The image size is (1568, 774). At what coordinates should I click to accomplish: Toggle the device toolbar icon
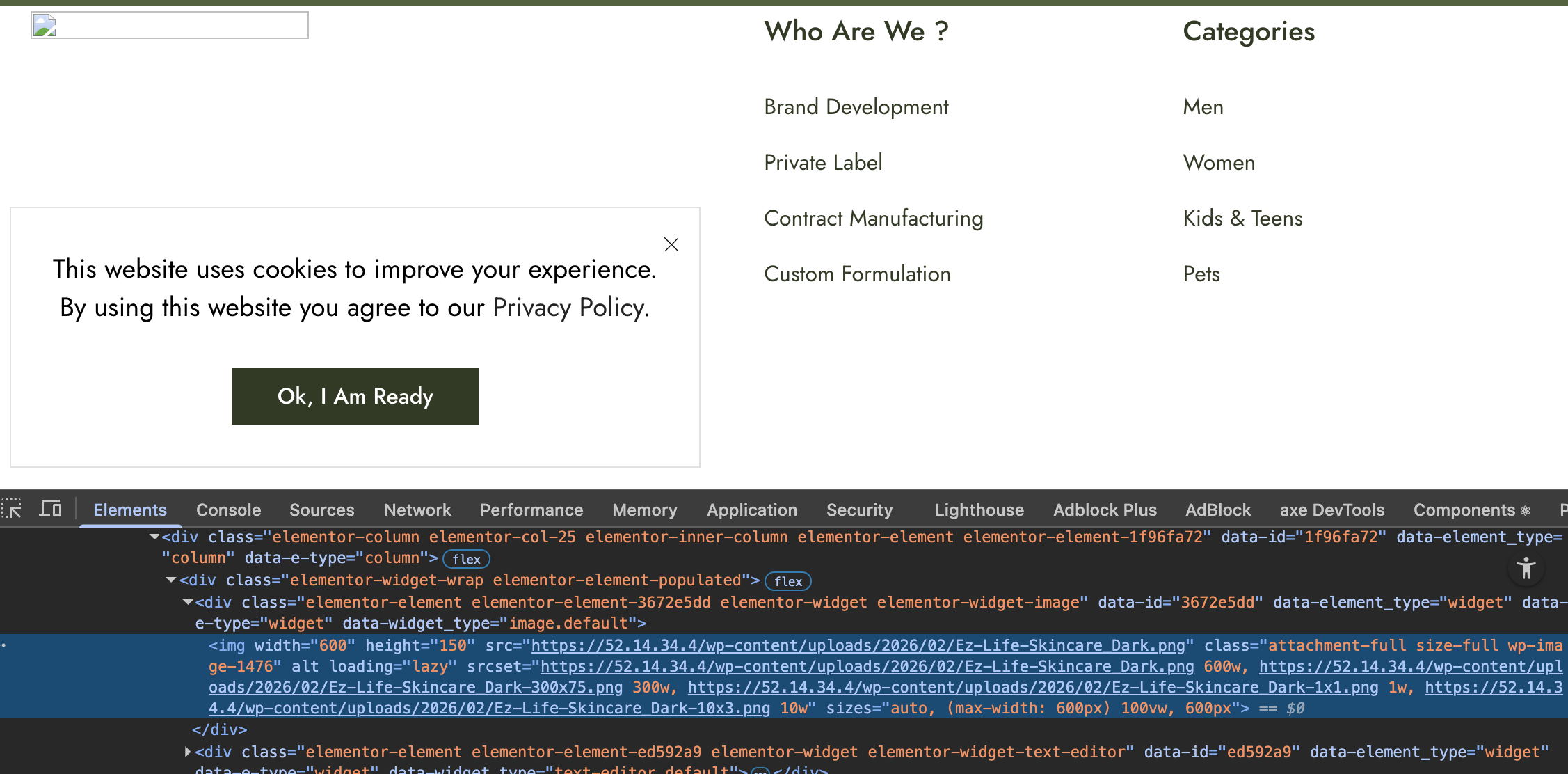50,509
